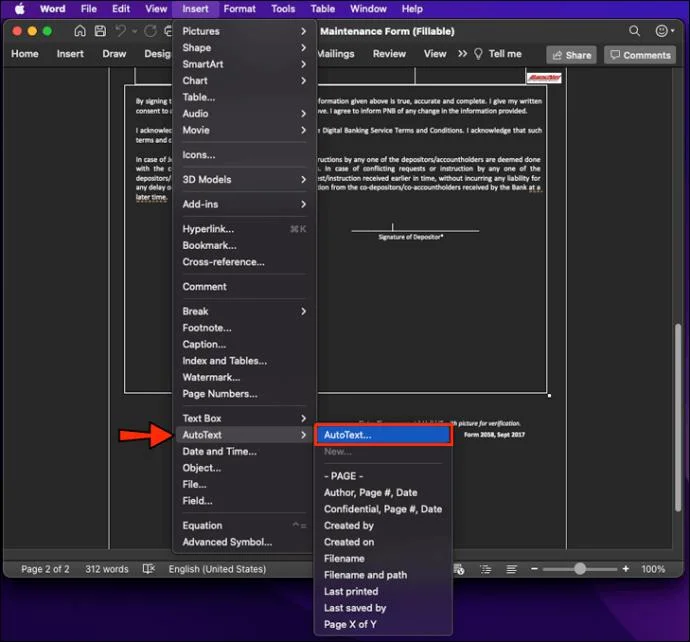Image resolution: width=690 pixels, height=642 pixels.
Task: Expand the Chart submenu
Action: 244,81
